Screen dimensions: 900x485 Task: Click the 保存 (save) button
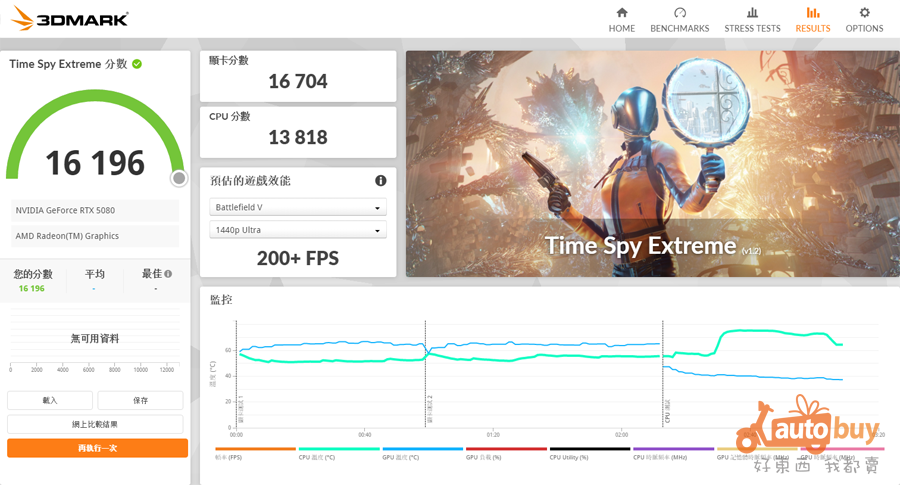coord(140,400)
